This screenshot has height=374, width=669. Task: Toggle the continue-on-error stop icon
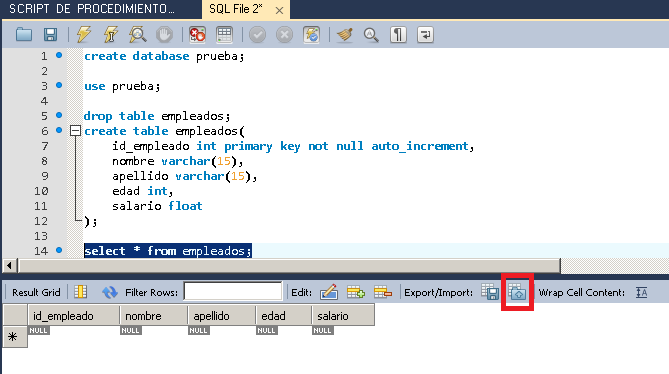click(197, 35)
